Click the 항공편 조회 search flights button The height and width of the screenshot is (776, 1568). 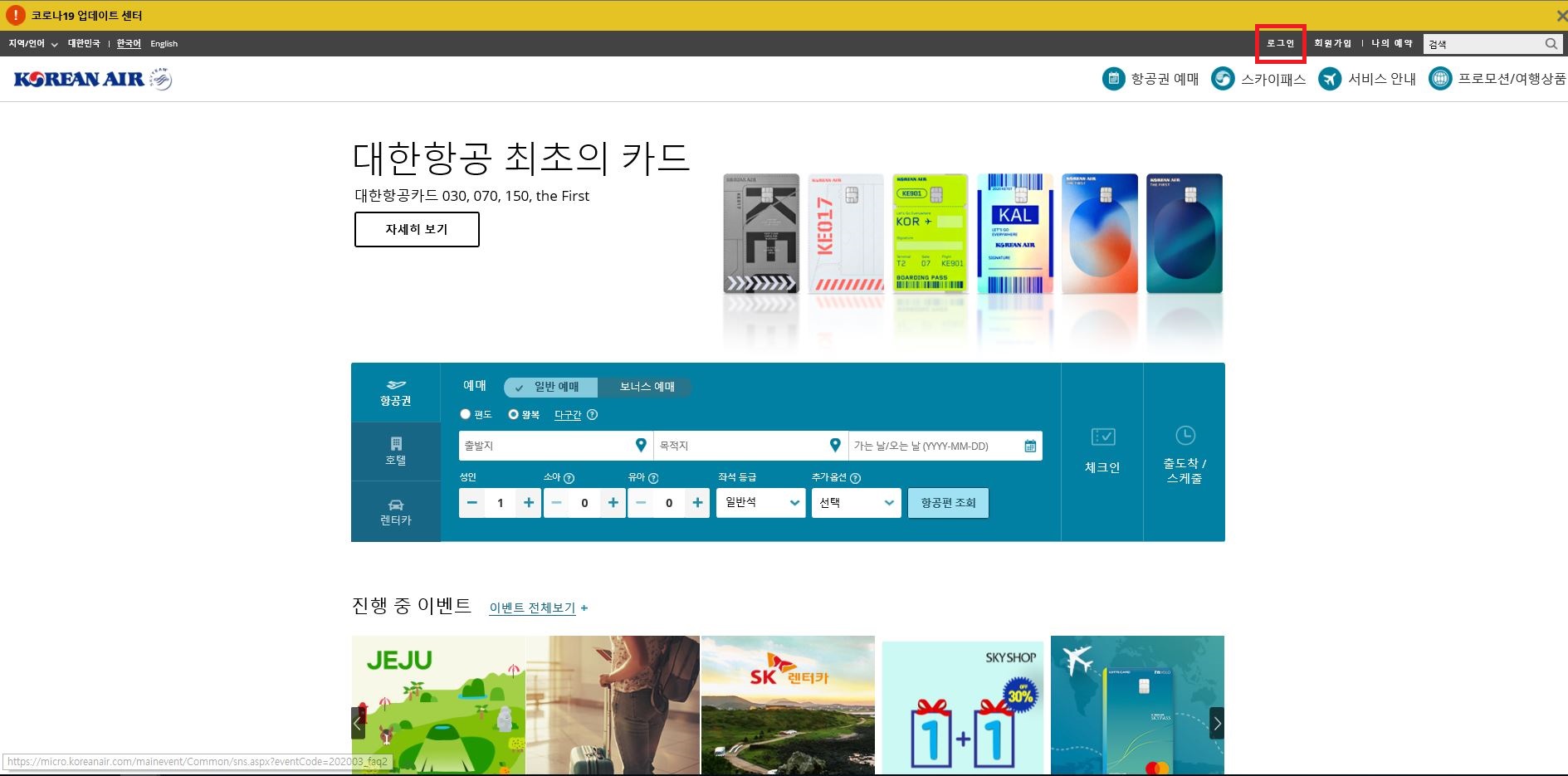[948, 503]
